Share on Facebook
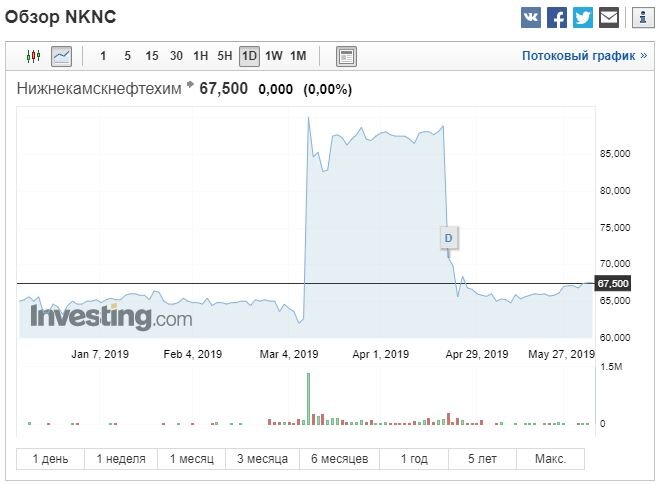The image size is (661, 484). 557,17
